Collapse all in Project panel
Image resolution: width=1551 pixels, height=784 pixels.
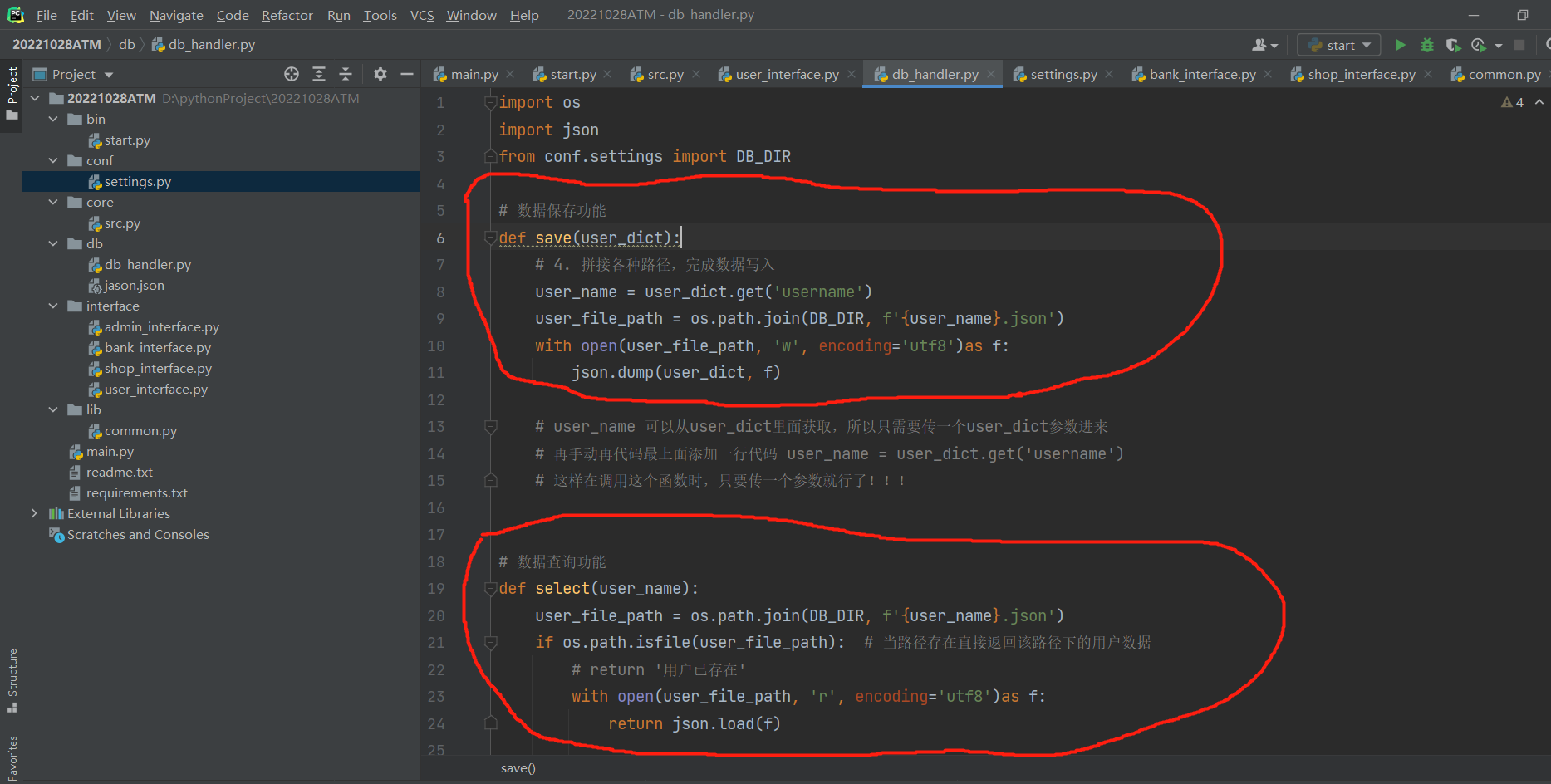click(346, 74)
